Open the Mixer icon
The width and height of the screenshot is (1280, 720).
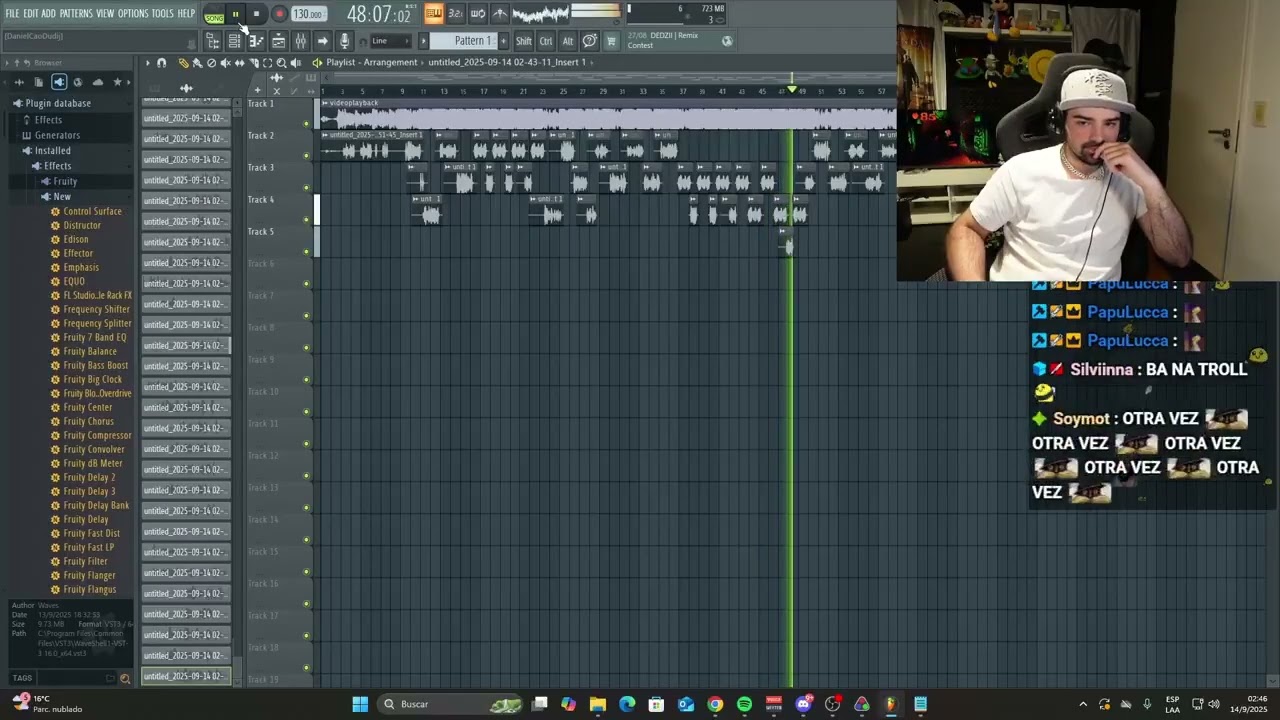[x=300, y=41]
